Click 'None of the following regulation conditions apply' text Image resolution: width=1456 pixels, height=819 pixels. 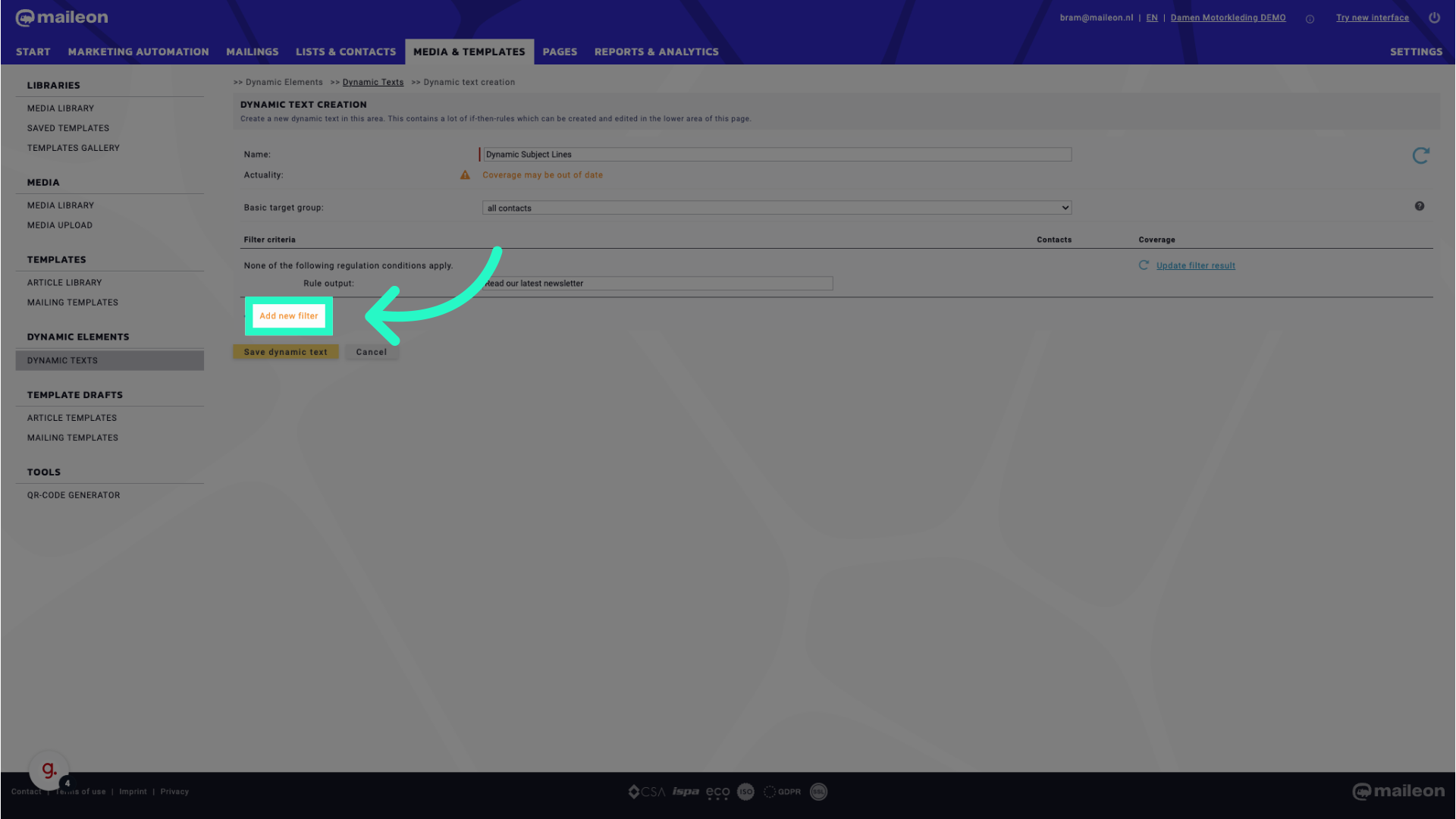[x=348, y=266]
